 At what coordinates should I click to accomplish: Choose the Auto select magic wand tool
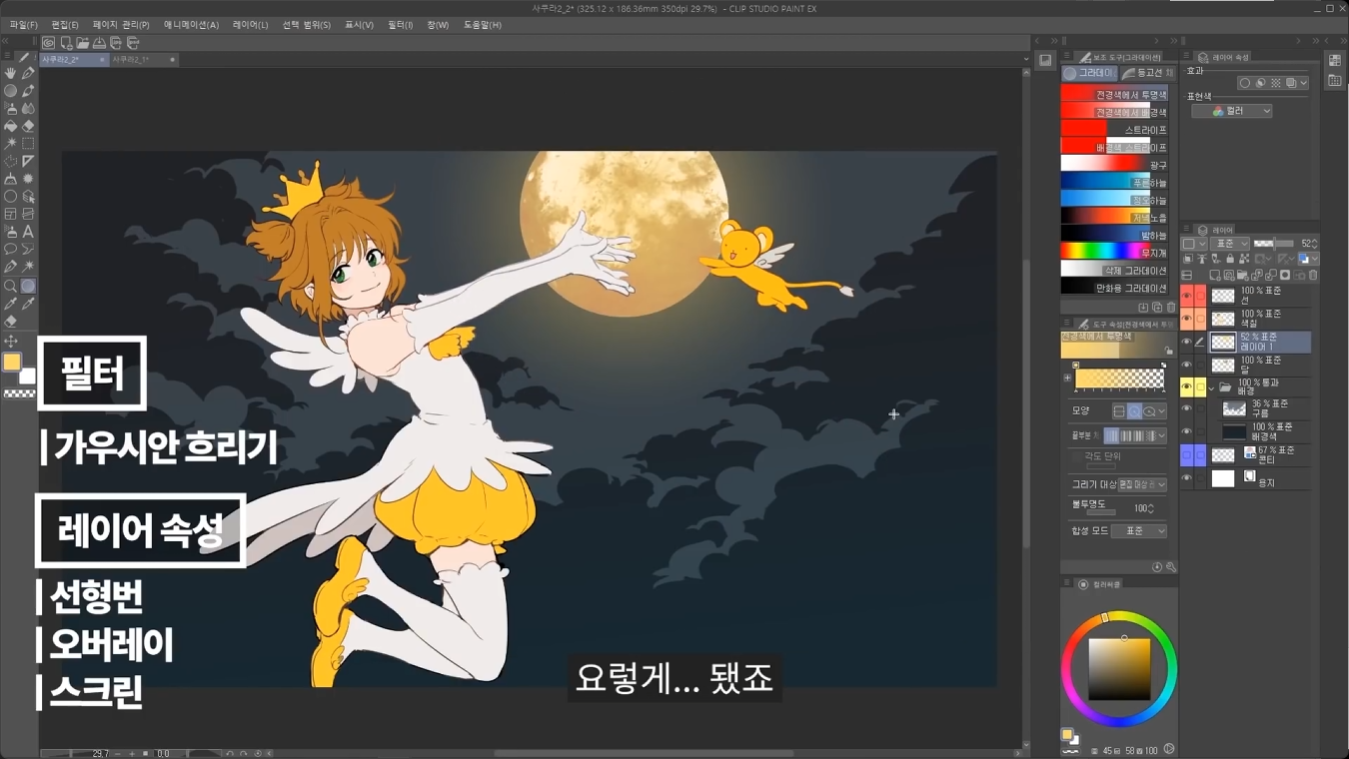coord(10,143)
